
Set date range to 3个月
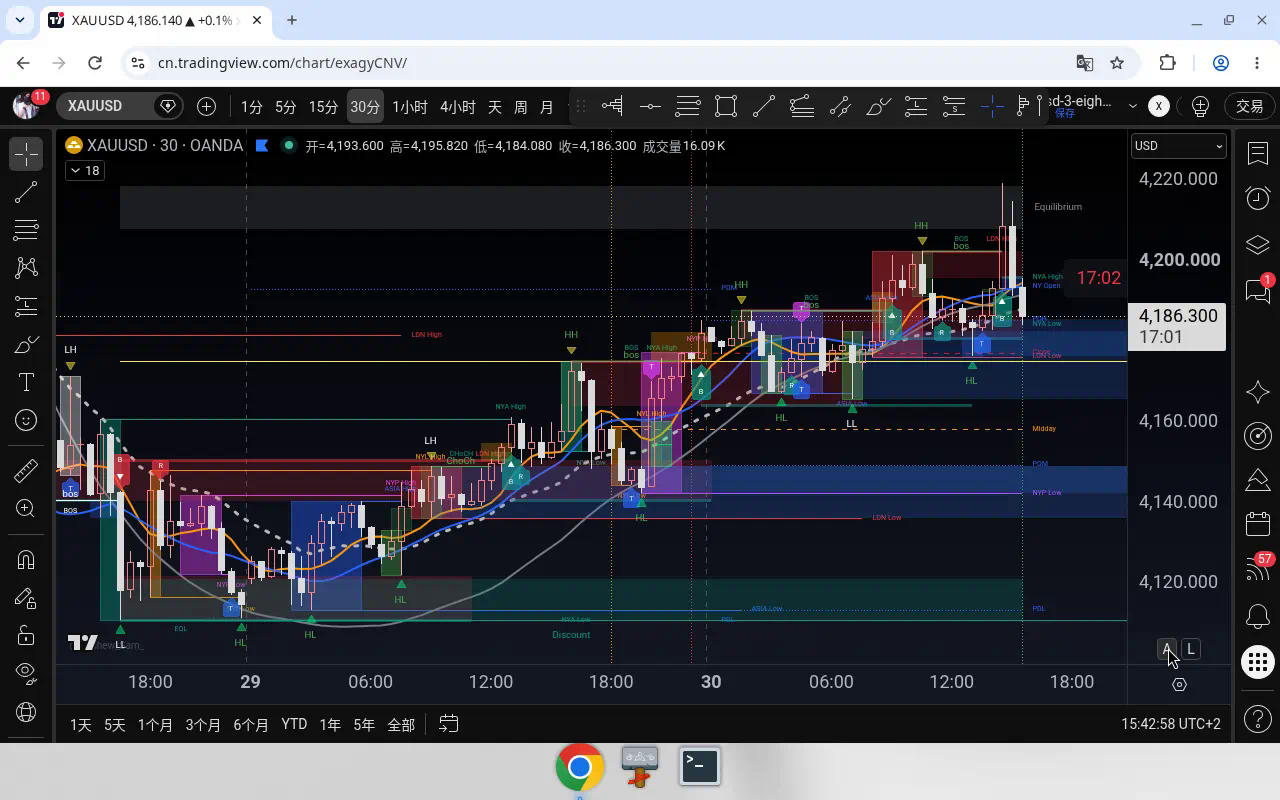click(x=203, y=724)
